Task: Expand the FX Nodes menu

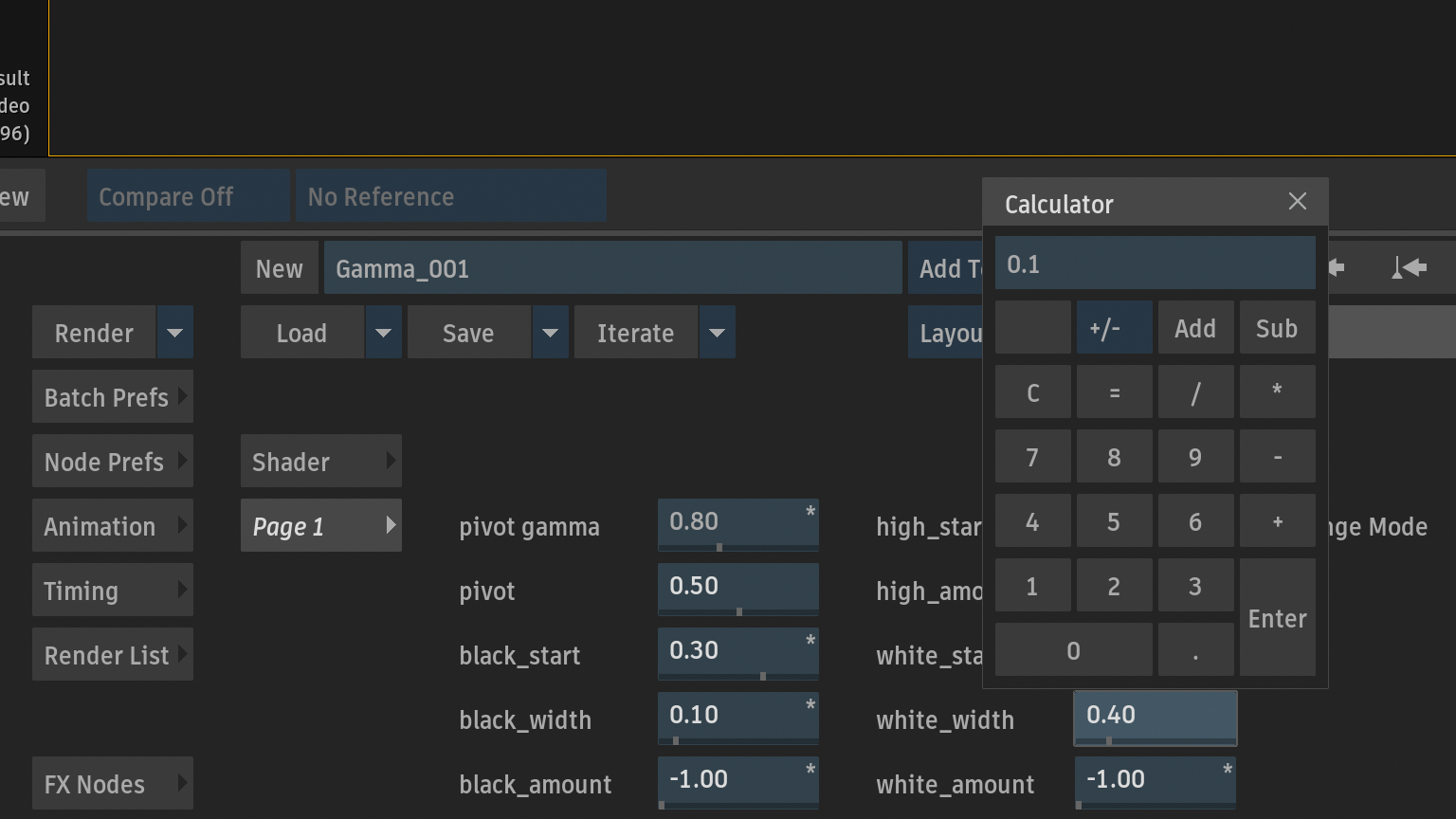Action: pos(113,784)
